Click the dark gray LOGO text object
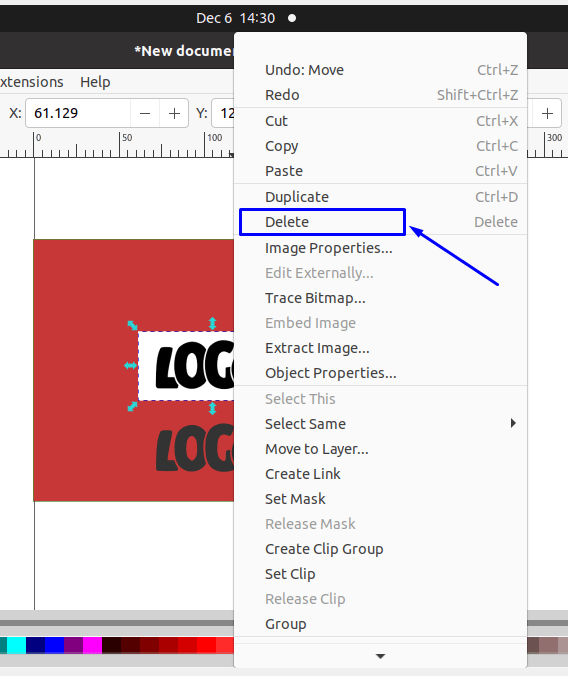The image size is (568, 676). (195, 448)
